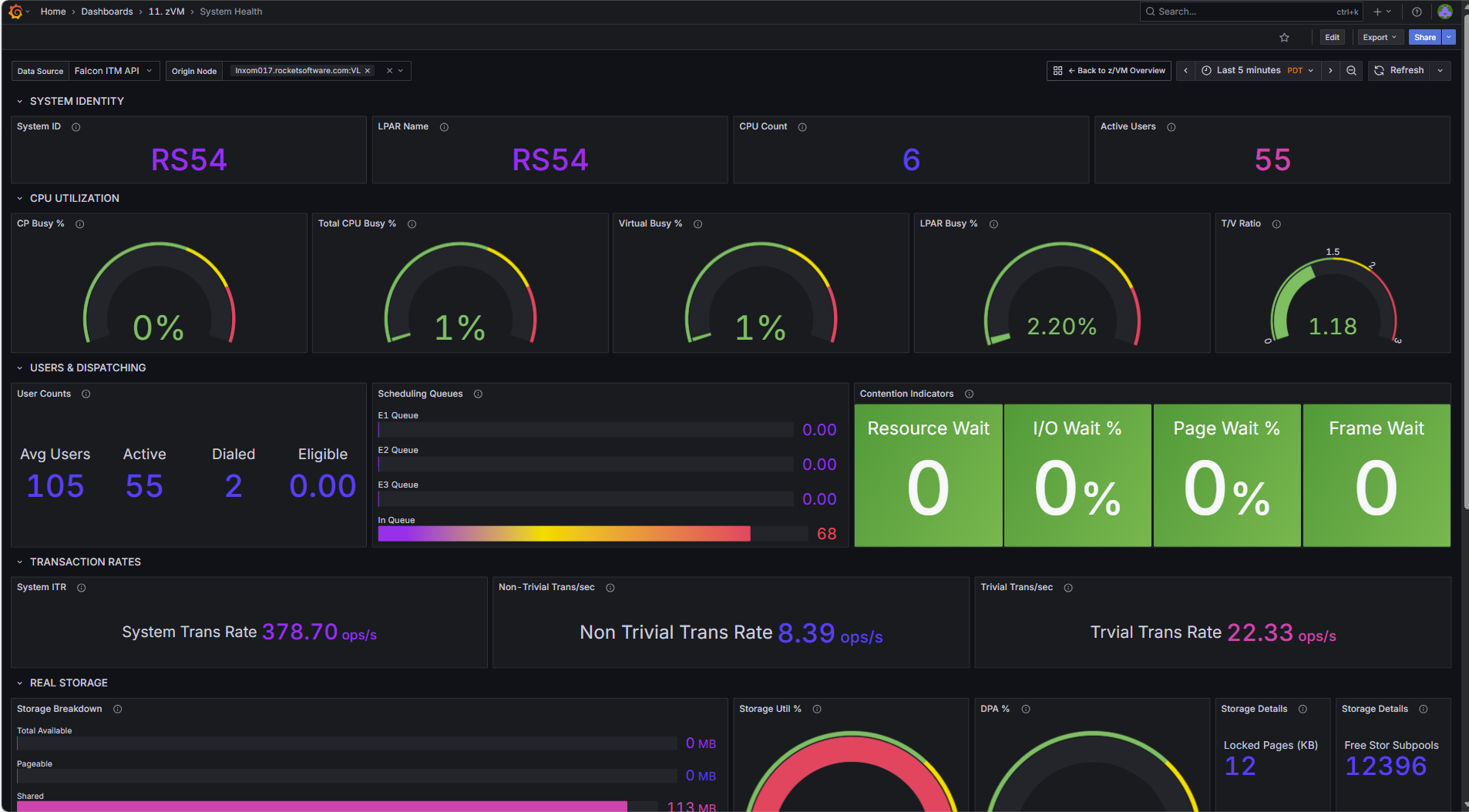Open the Share options arrow dropdown
The image size is (1469, 812).
tap(1449, 37)
